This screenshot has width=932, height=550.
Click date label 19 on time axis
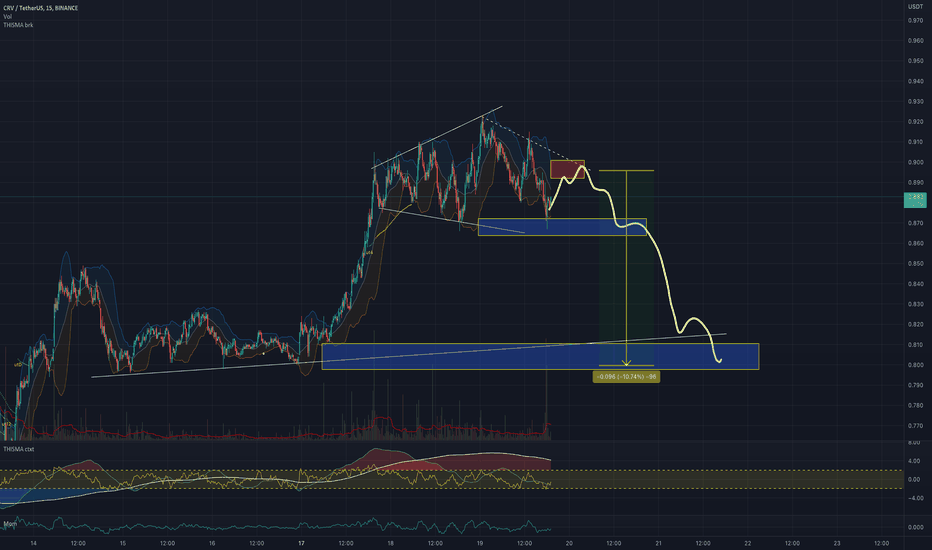pos(480,543)
